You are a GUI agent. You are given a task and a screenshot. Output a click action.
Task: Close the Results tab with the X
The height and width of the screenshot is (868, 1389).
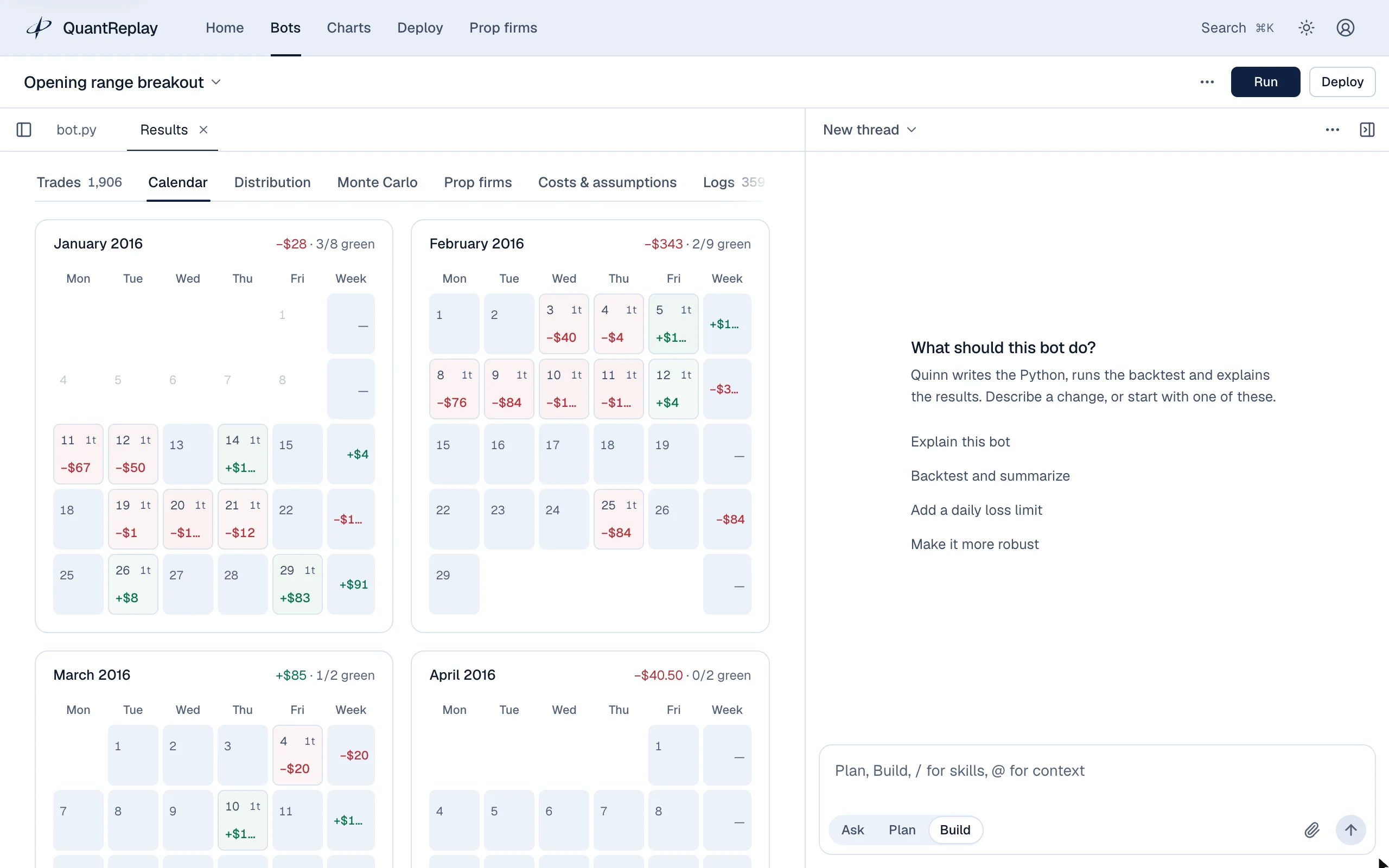(203, 130)
